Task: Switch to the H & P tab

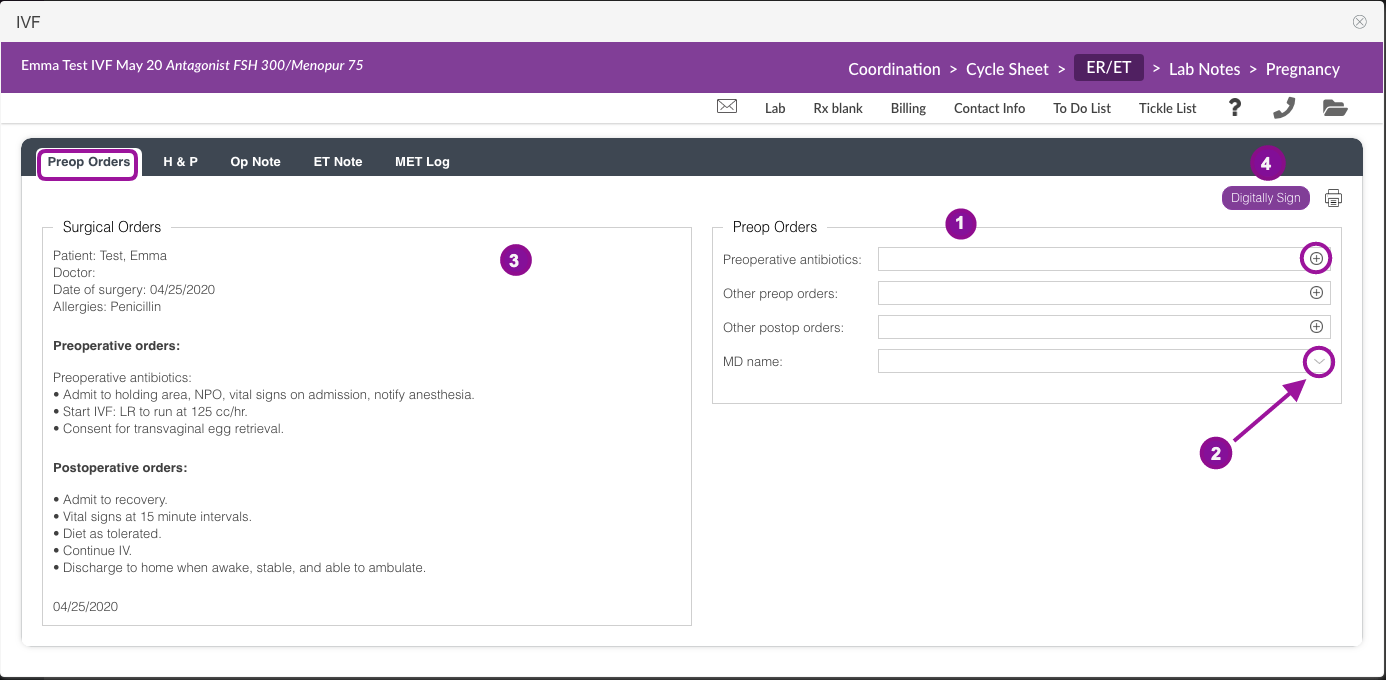Action: point(180,162)
